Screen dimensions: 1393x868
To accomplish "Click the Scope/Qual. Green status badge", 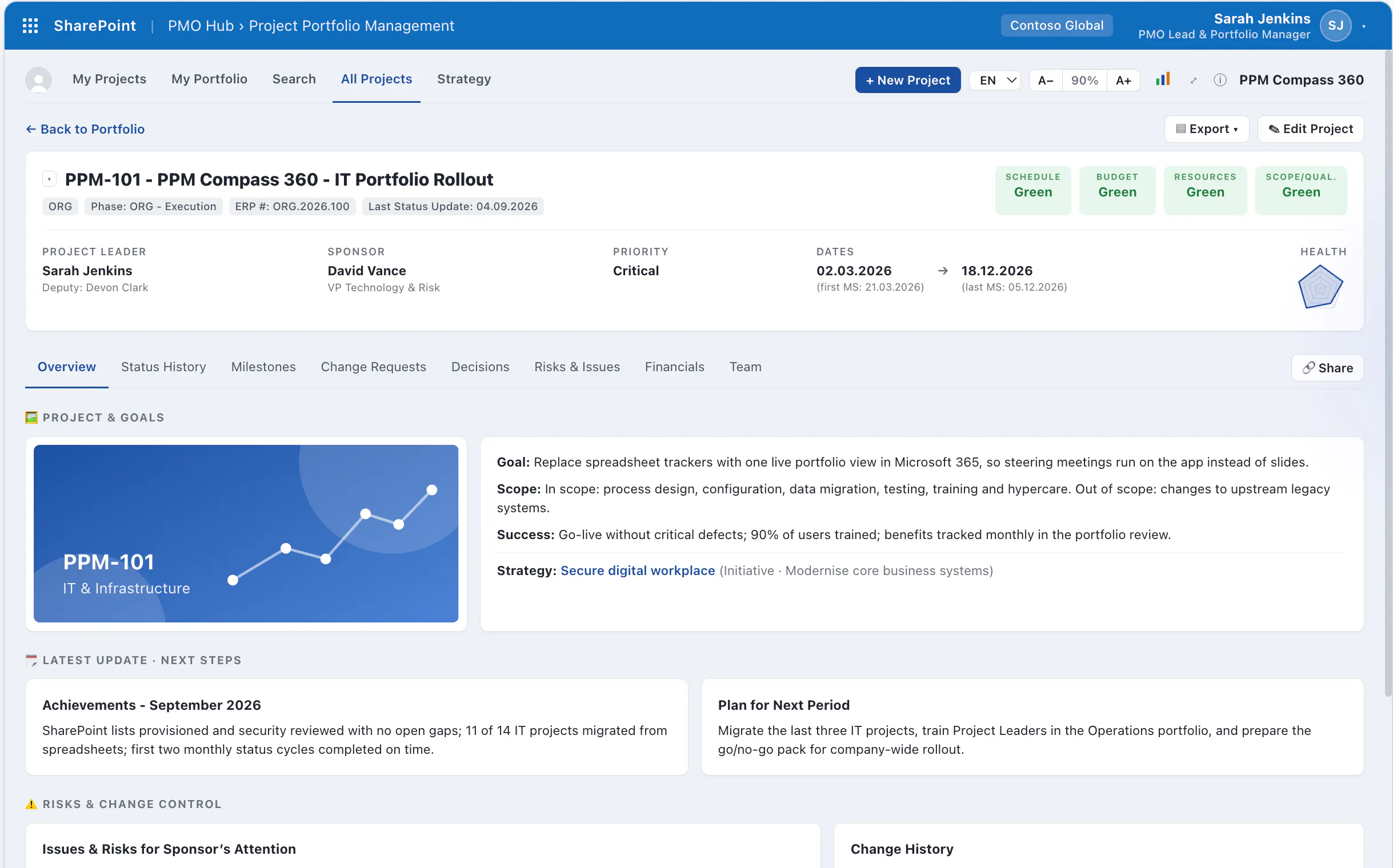I will click(x=1300, y=191).
